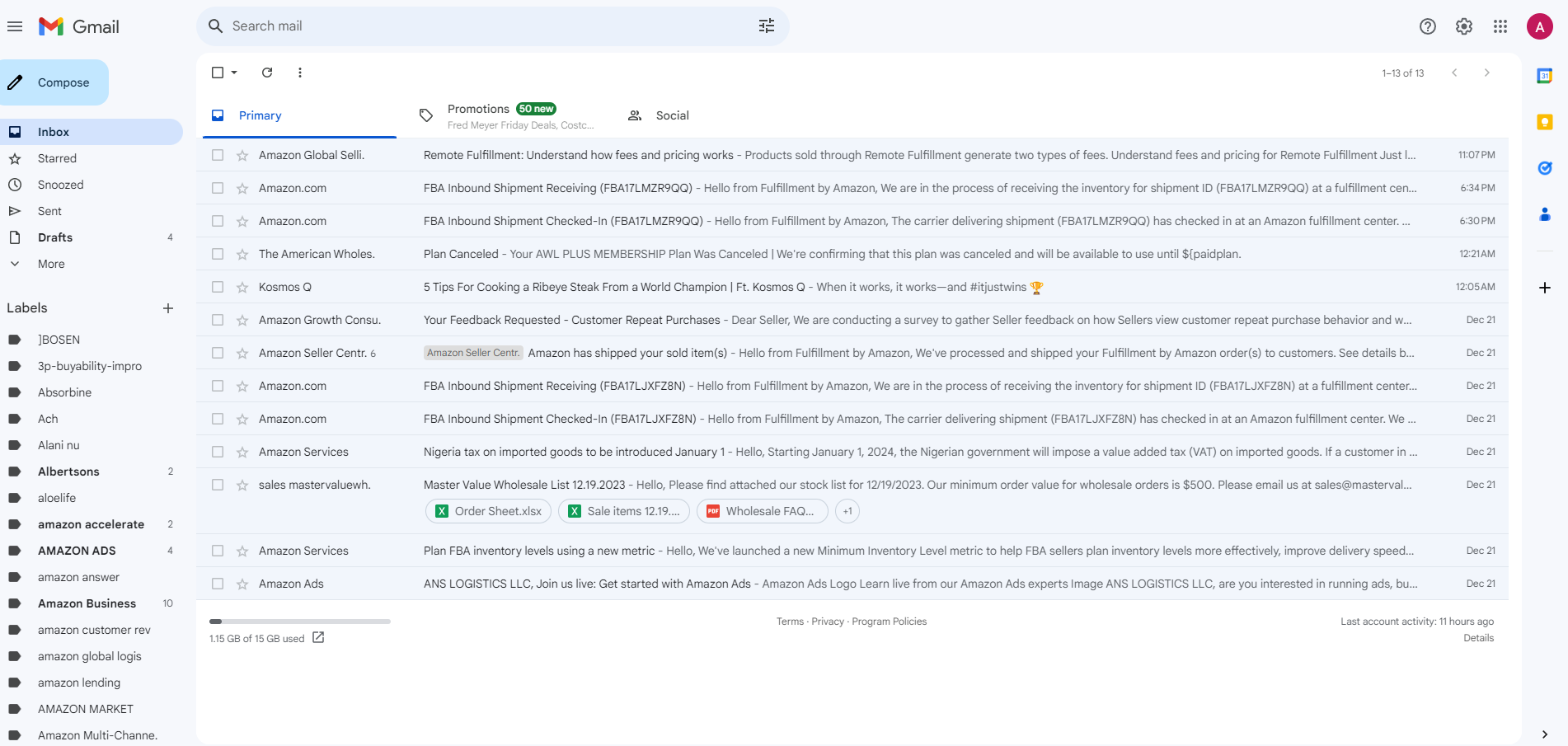Star the Kosmos Q email
This screenshot has width=1568, height=746.
[x=242, y=287]
